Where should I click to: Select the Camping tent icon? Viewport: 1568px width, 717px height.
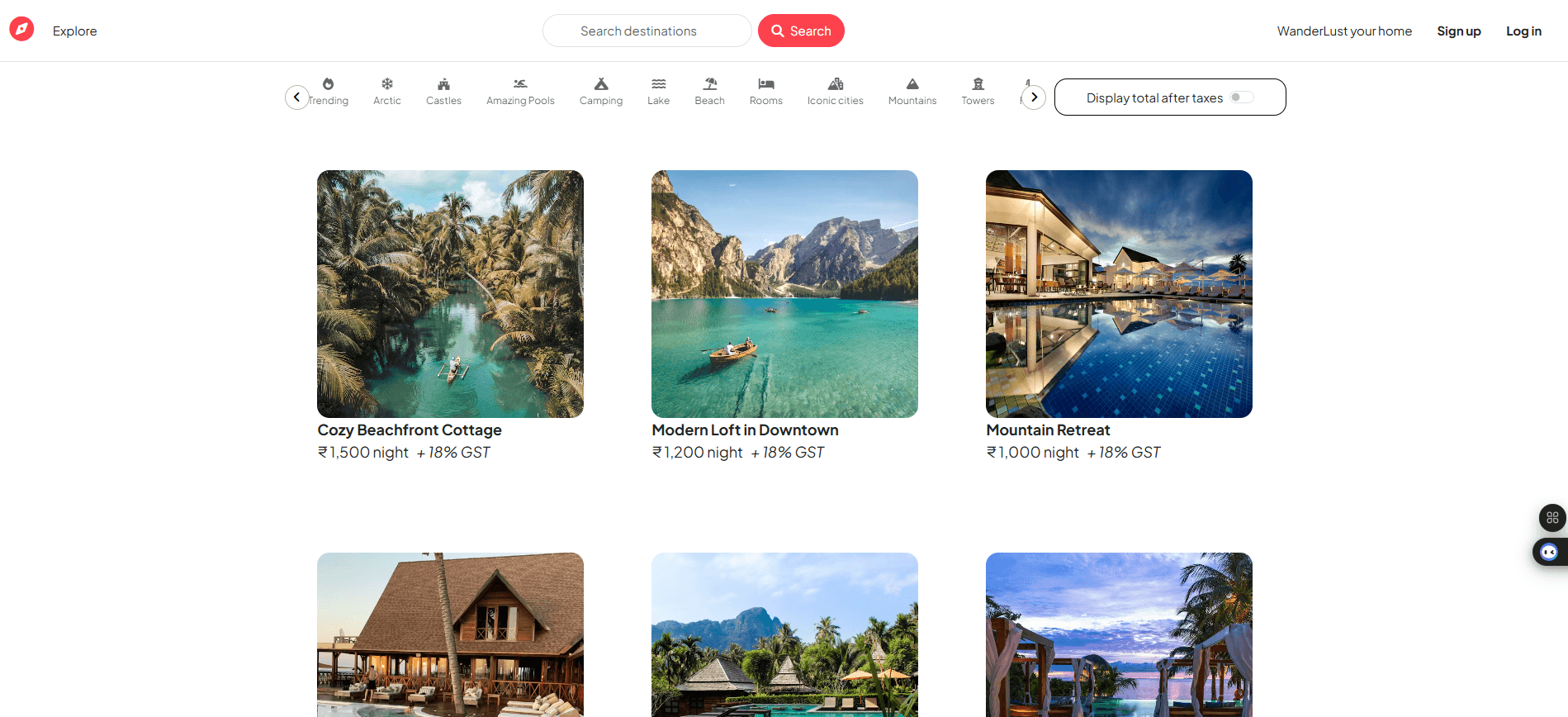pyautogui.click(x=601, y=83)
